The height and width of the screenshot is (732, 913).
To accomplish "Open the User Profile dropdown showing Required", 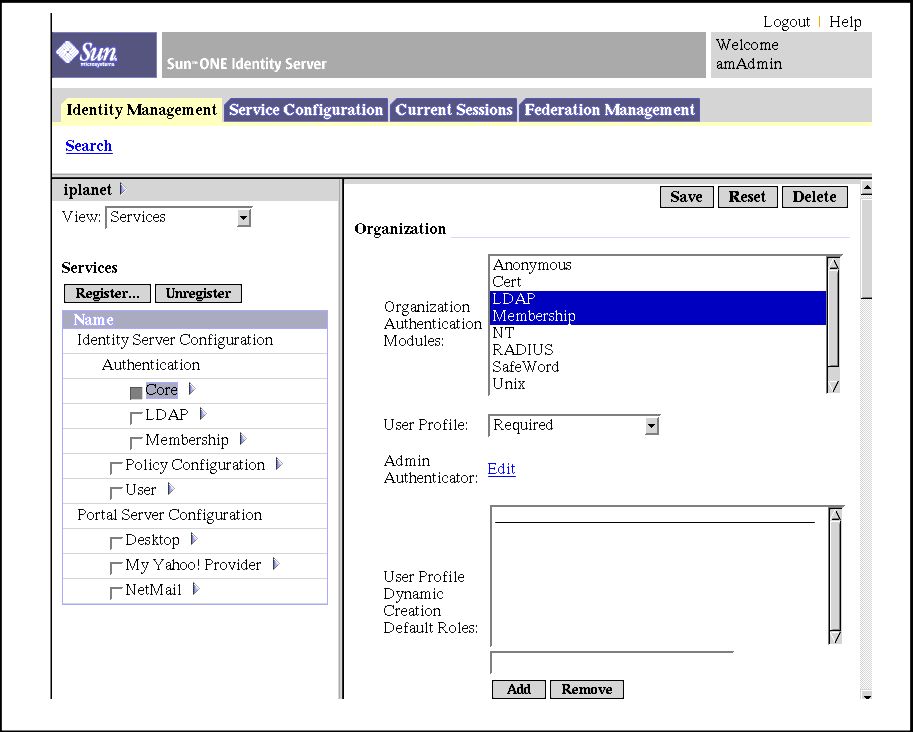I will (574, 426).
